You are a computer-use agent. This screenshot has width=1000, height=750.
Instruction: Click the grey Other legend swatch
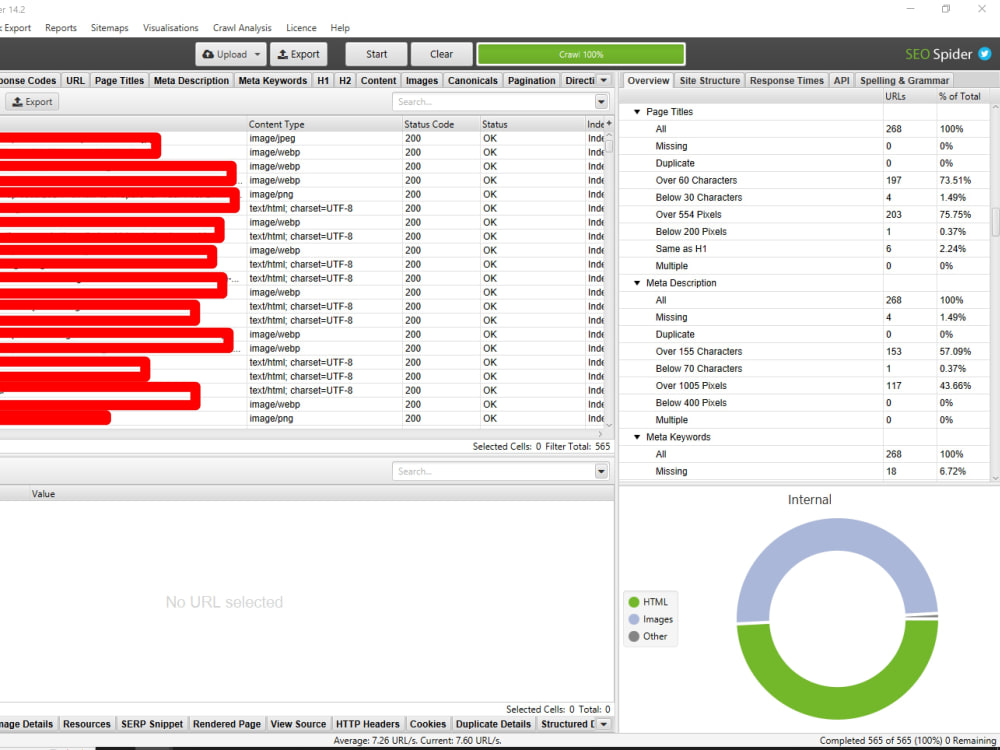tap(633, 636)
